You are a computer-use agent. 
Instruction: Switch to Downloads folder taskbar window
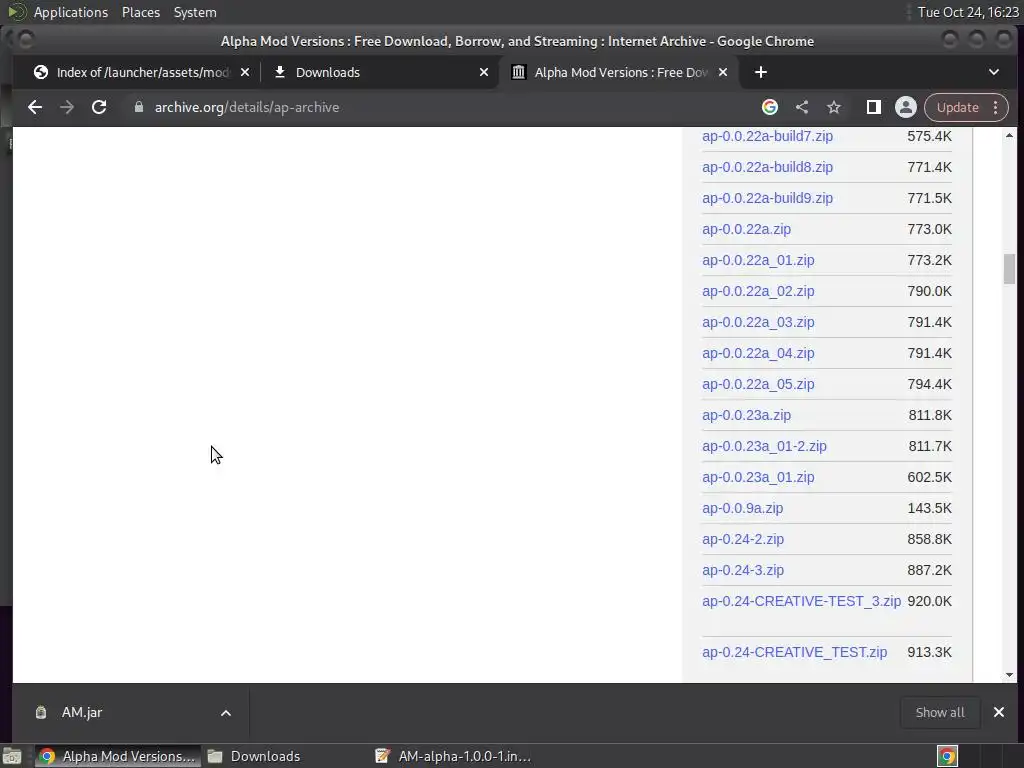[x=254, y=756]
